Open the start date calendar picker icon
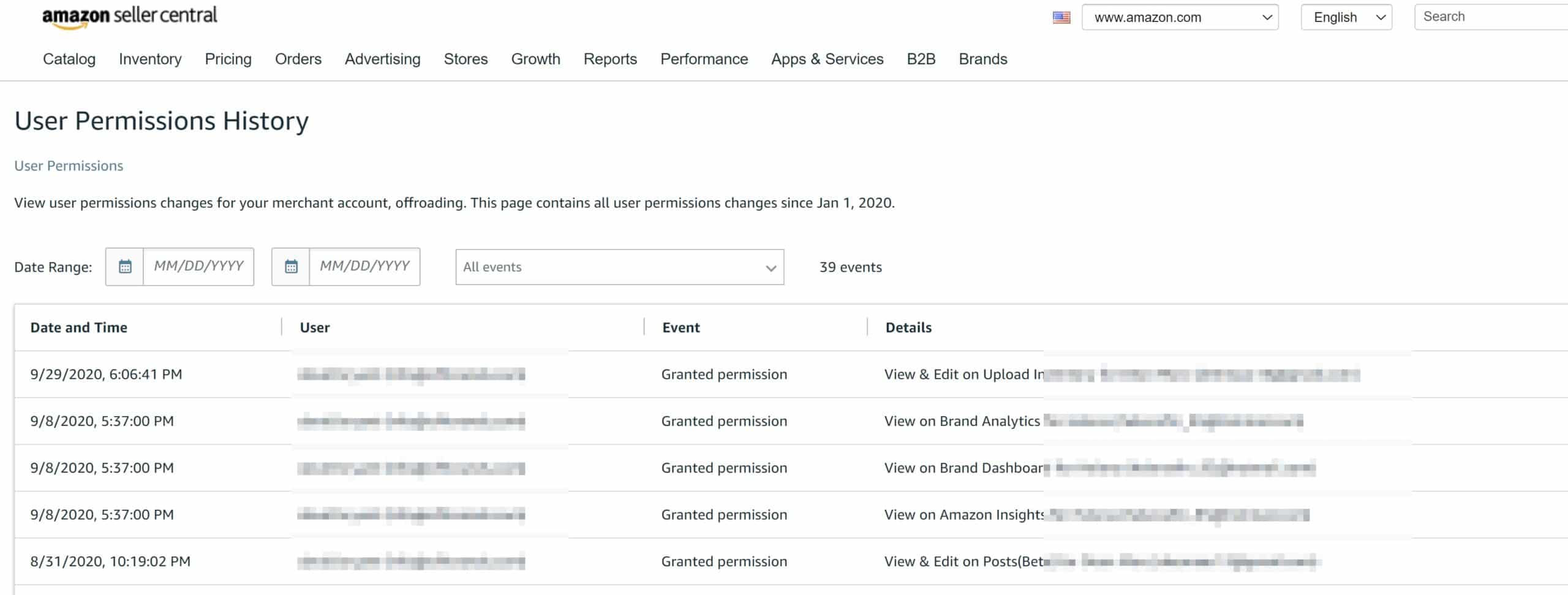The image size is (1568, 595). [125, 267]
